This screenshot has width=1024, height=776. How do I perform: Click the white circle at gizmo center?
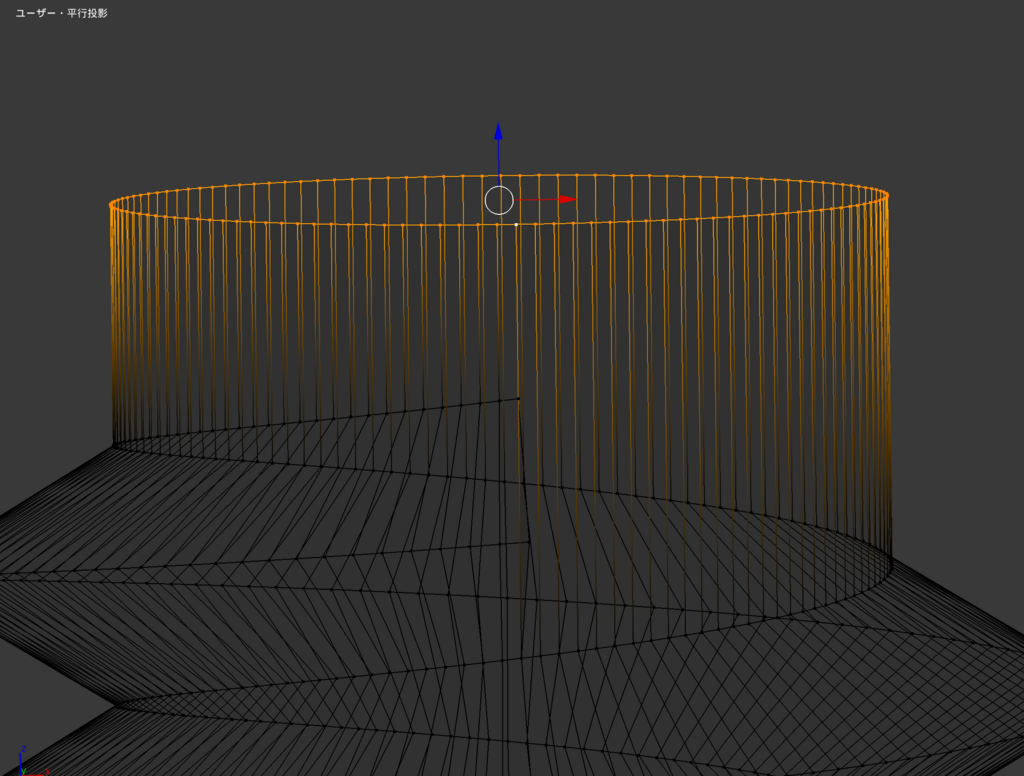[499, 200]
